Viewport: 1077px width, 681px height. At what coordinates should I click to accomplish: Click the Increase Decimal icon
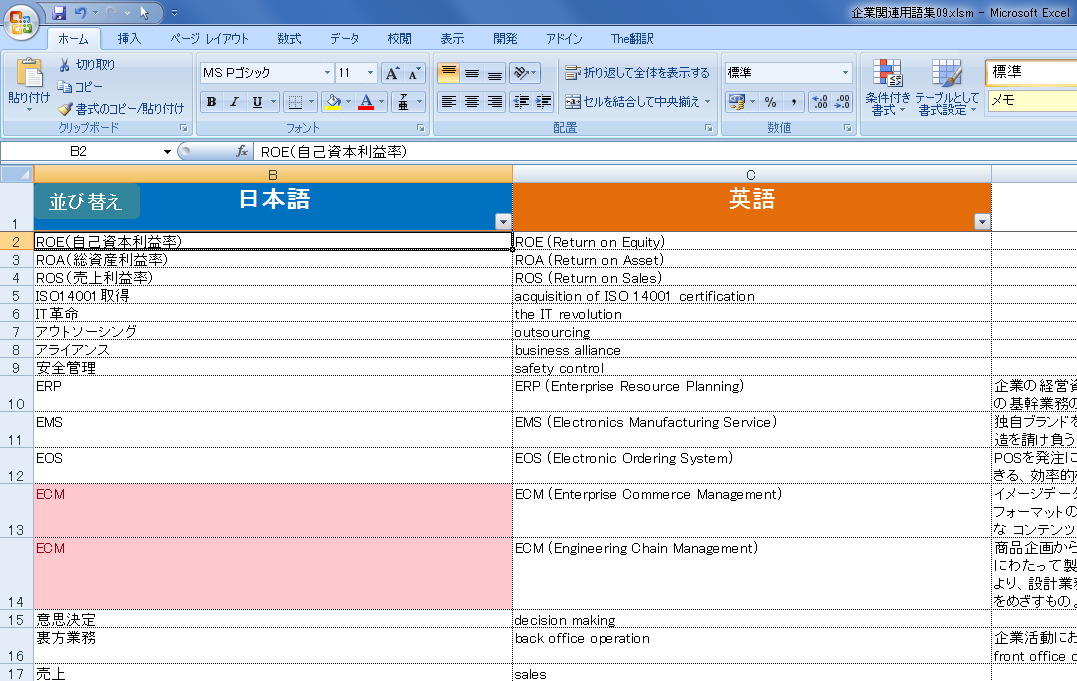pyautogui.click(x=819, y=102)
